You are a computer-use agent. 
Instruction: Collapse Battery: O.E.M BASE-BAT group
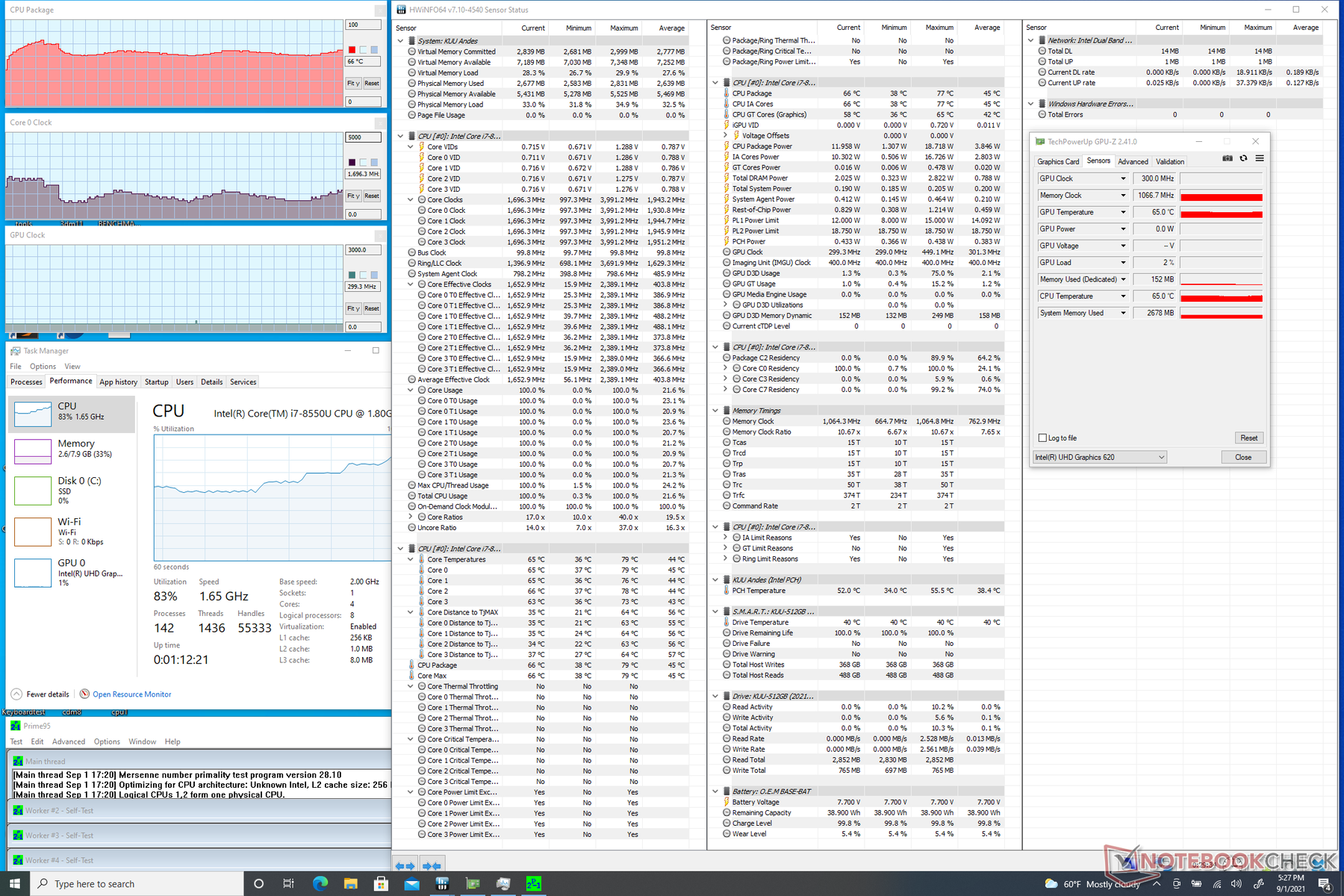pos(715,791)
